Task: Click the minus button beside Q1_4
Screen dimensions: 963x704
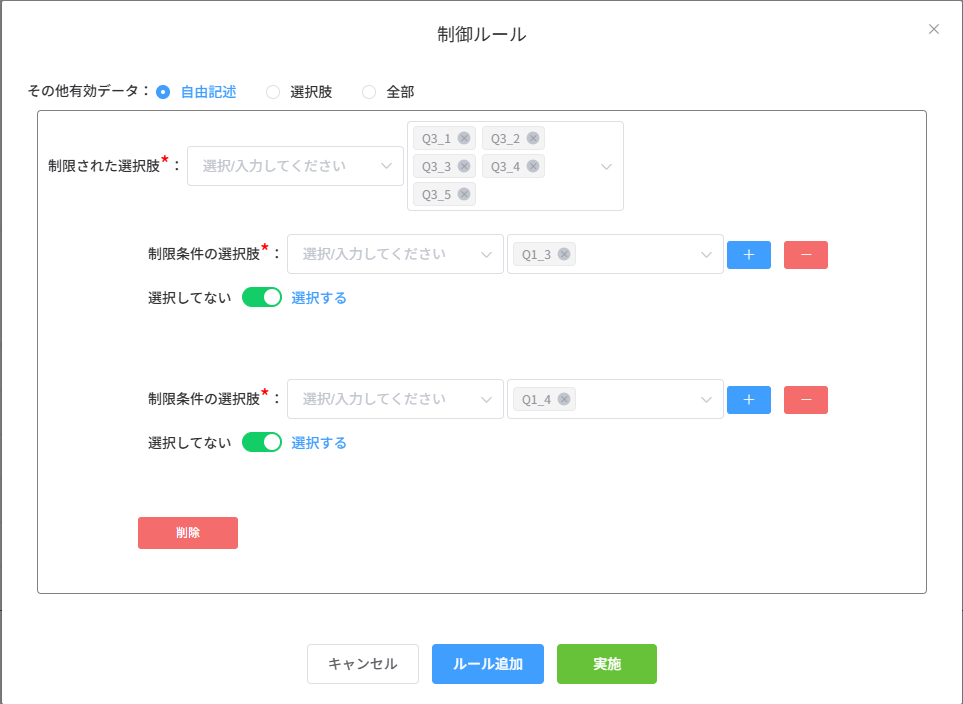Action: (x=805, y=400)
